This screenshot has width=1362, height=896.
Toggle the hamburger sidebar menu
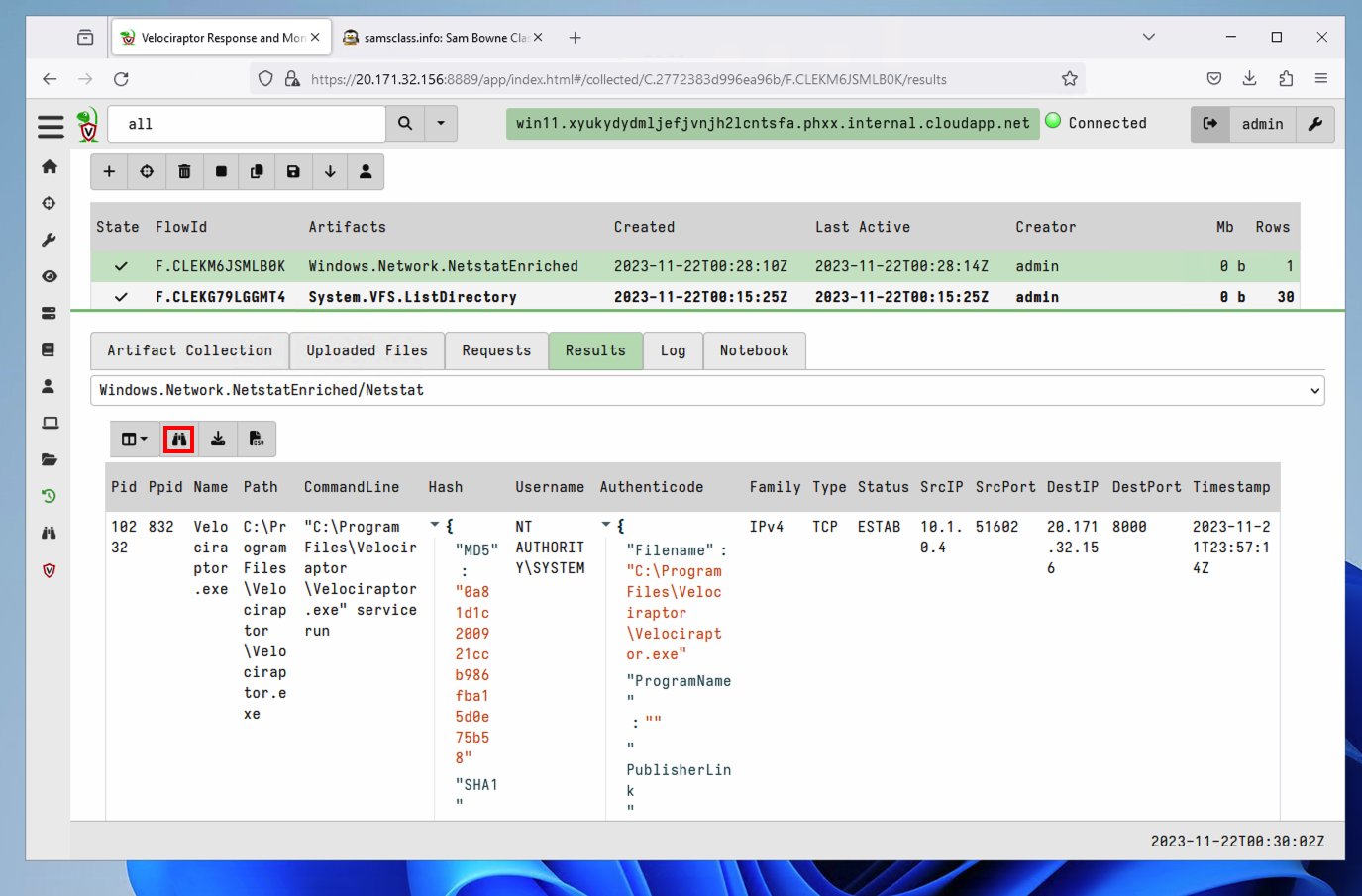[51, 126]
